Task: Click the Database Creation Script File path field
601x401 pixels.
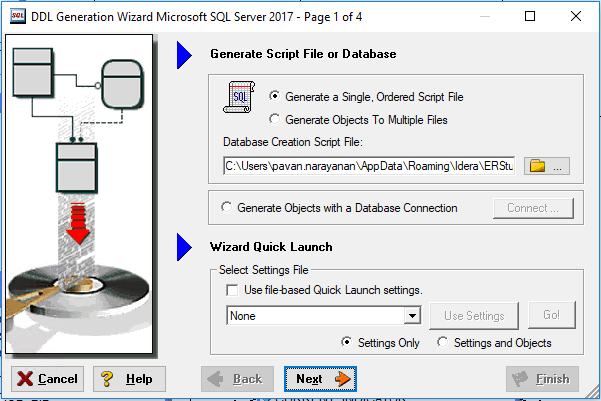Action: coord(369,166)
